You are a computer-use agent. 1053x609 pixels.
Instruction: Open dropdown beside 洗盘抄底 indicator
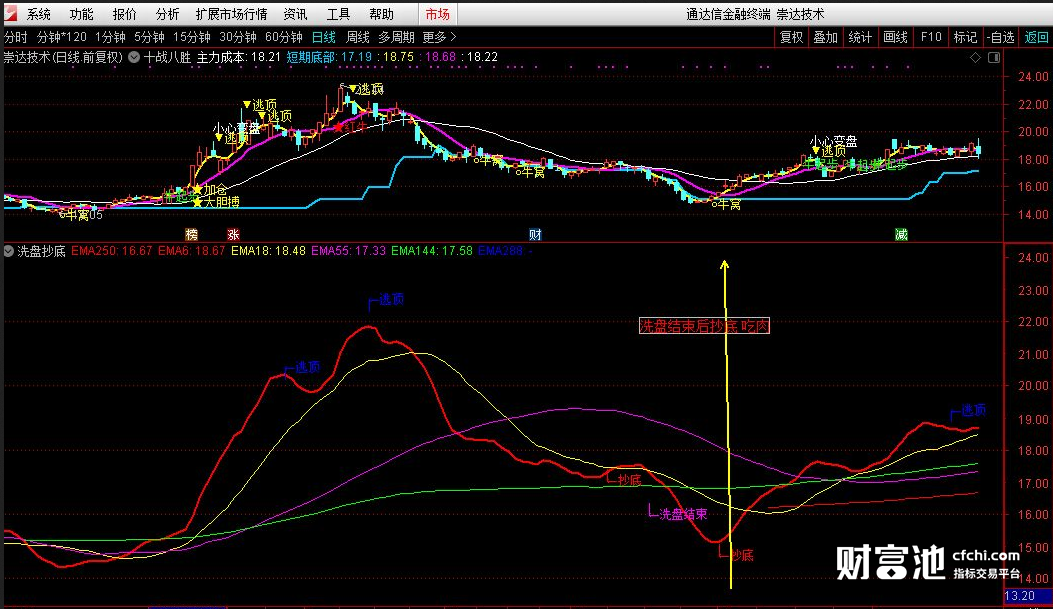pyautogui.click(x=9, y=251)
